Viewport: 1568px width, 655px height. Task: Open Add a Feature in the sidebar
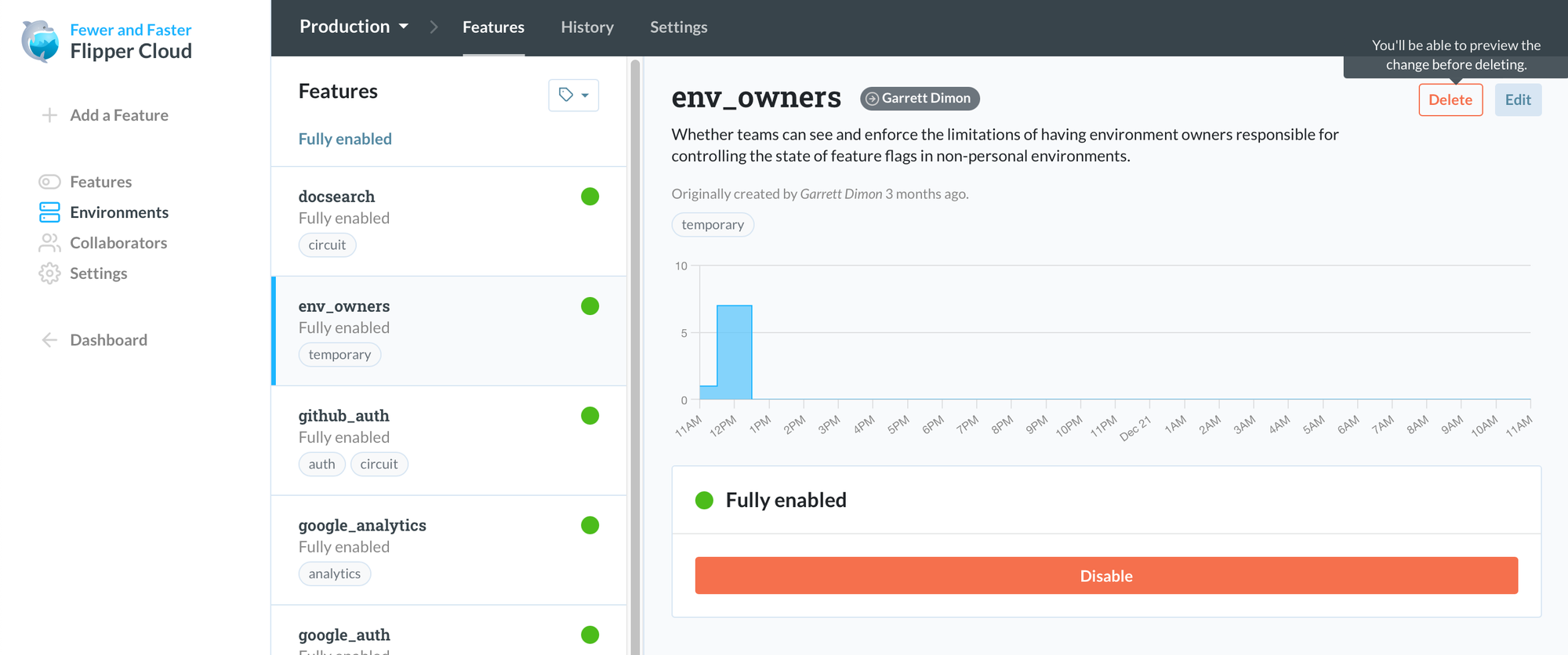(119, 115)
